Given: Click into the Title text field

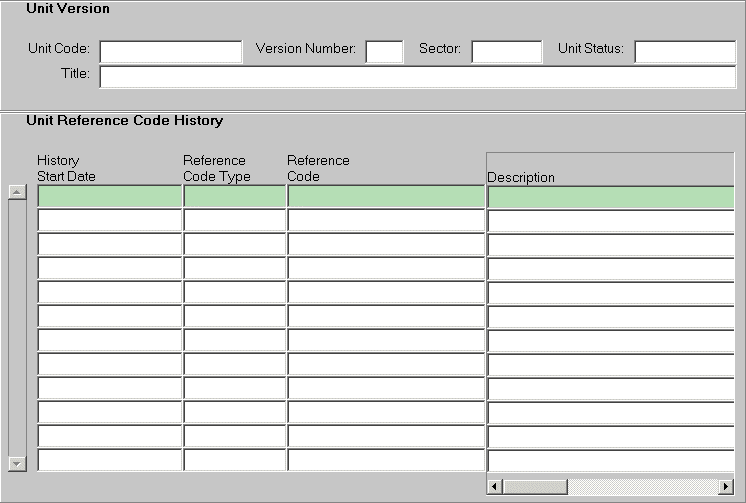Looking at the screenshot, I should (417, 77).
